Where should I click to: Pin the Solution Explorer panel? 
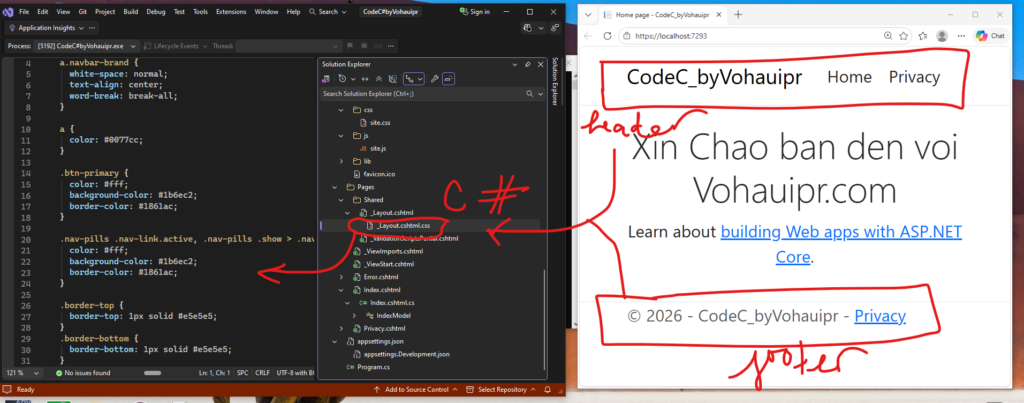pos(527,63)
